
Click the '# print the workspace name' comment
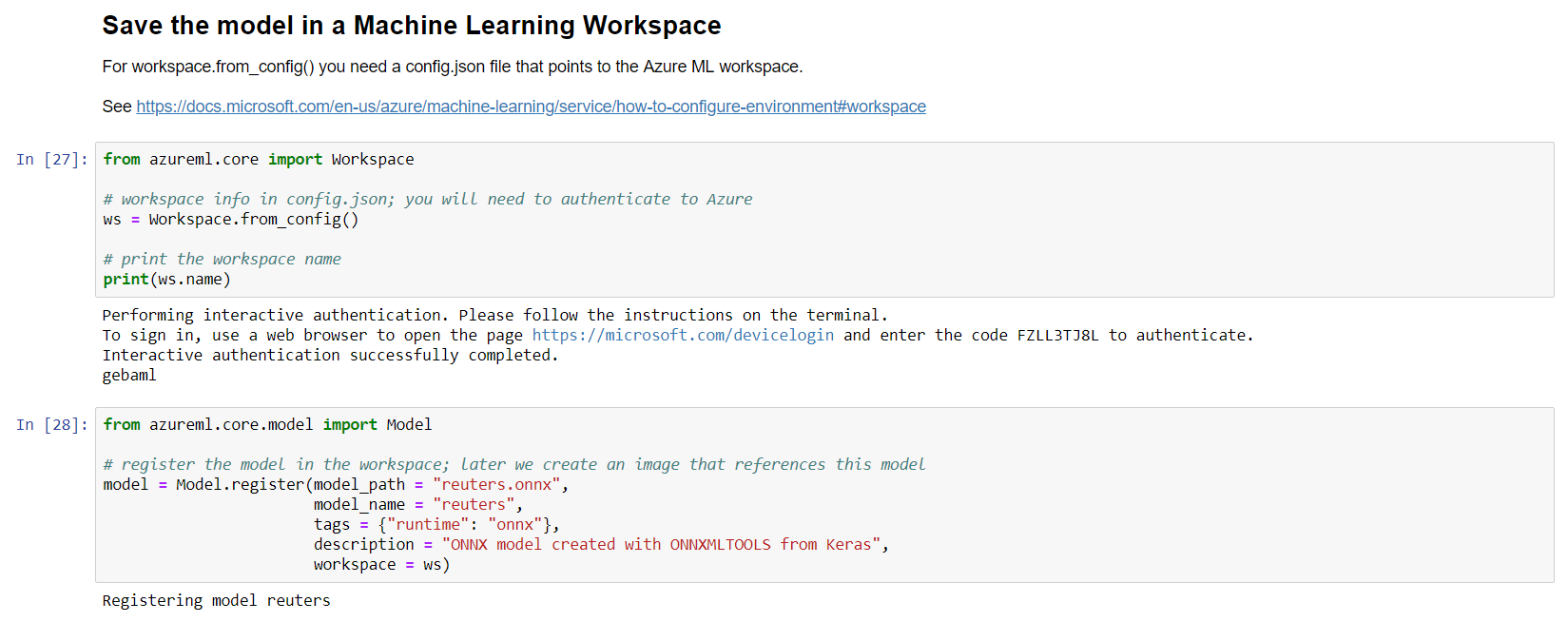click(x=222, y=260)
